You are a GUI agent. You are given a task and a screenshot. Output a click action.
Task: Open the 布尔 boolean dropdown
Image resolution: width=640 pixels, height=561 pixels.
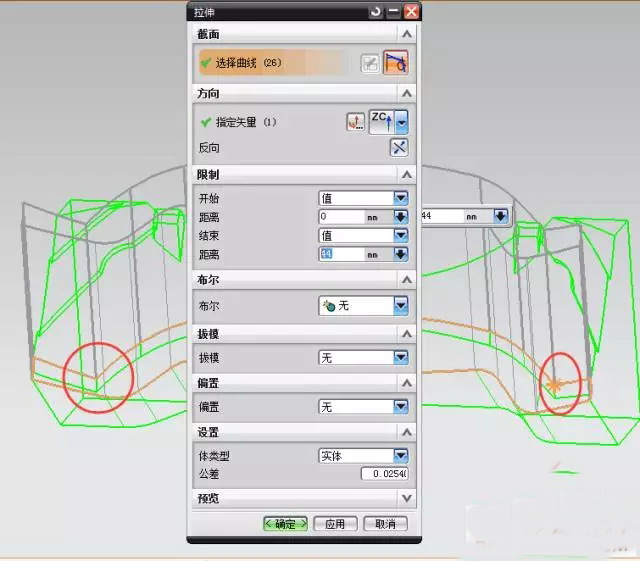click(401, 306)
